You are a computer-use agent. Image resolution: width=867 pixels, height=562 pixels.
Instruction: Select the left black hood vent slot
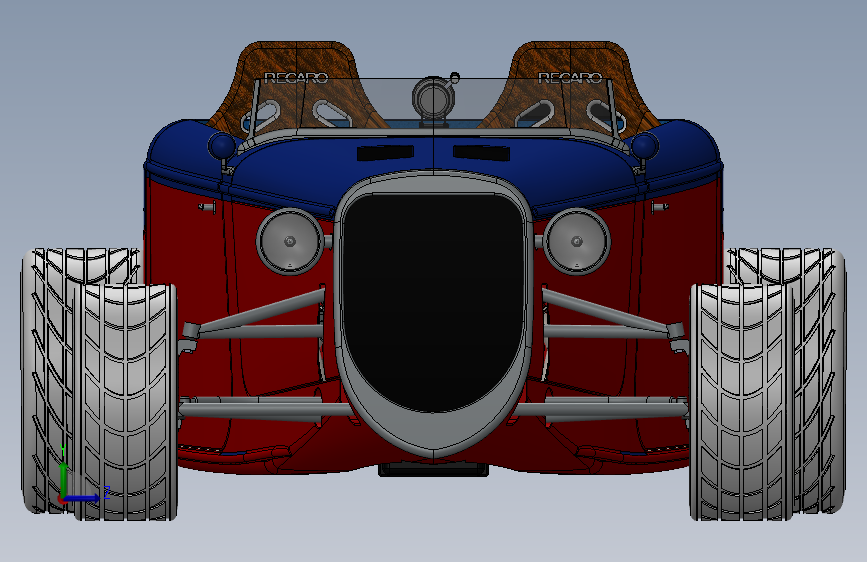[385, 153]
